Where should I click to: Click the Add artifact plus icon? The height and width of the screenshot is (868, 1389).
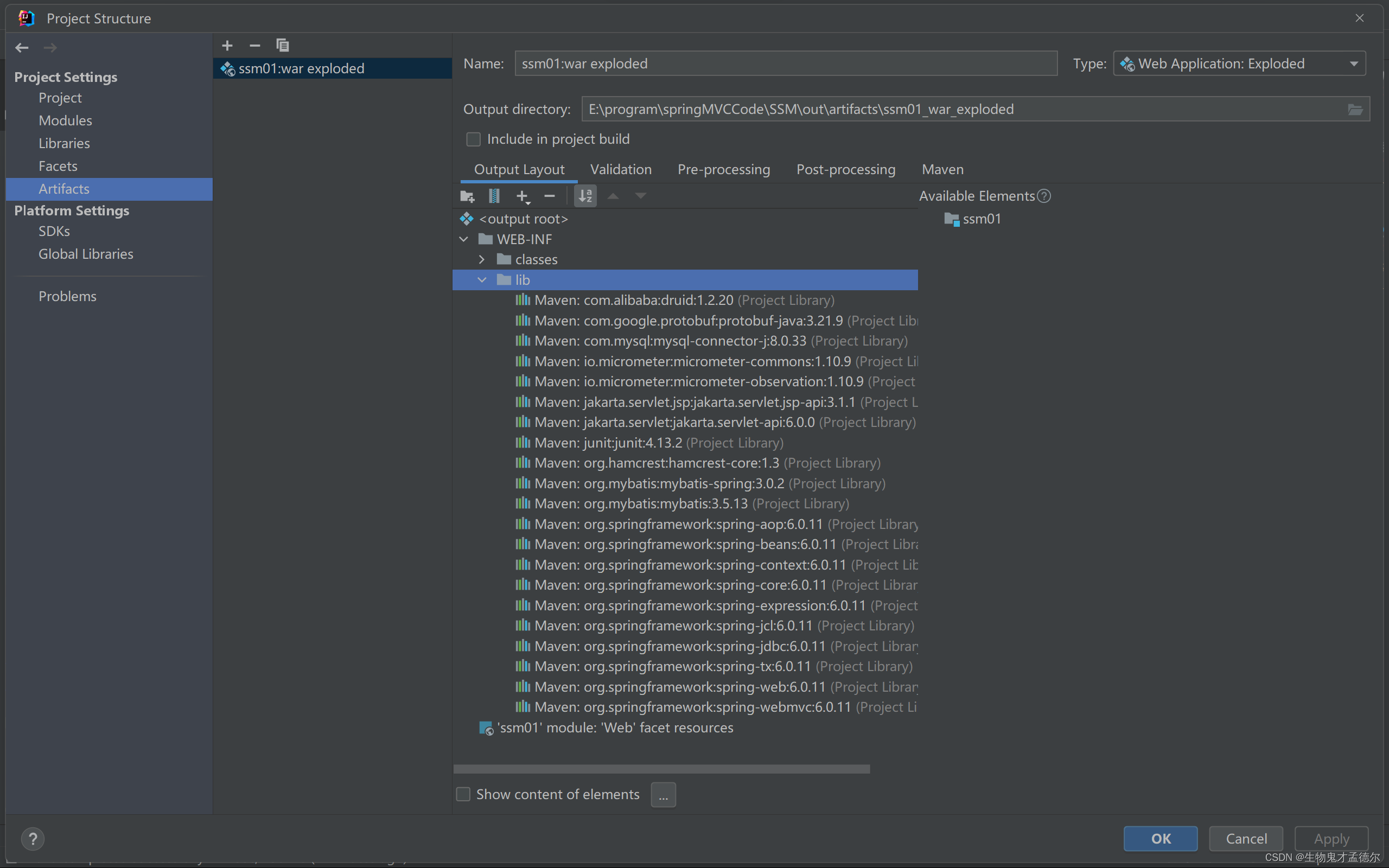click(227, 46)
